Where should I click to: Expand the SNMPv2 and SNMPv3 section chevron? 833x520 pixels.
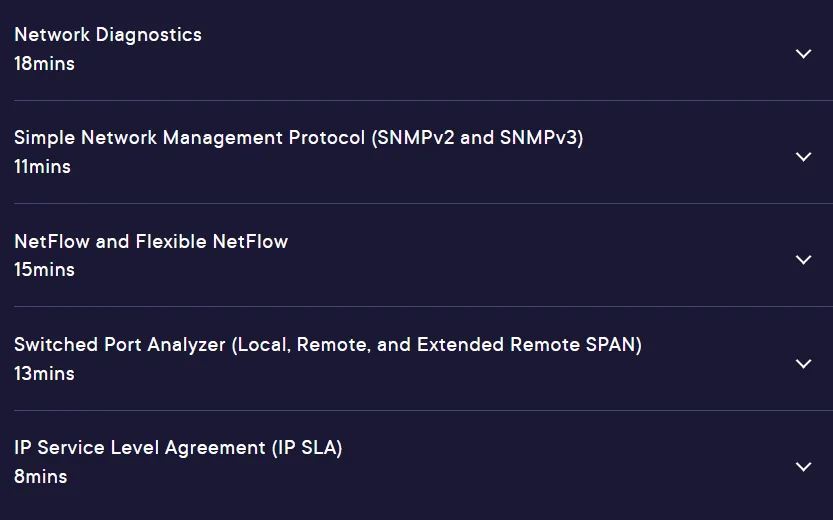[803, 157]
